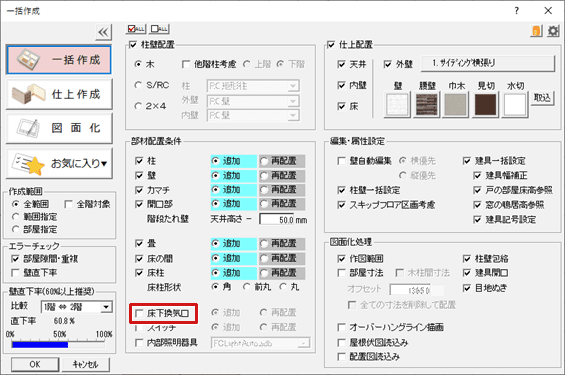
Task: Enable オーバーハングライン描画 checkbox
Action: click(342, 327)
